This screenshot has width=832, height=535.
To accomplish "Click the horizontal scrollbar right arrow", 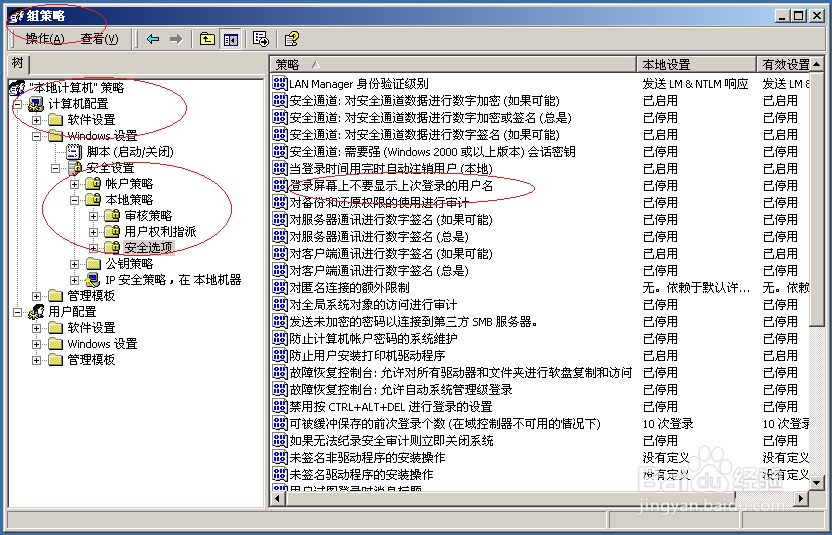I will [x=801, y=498].
